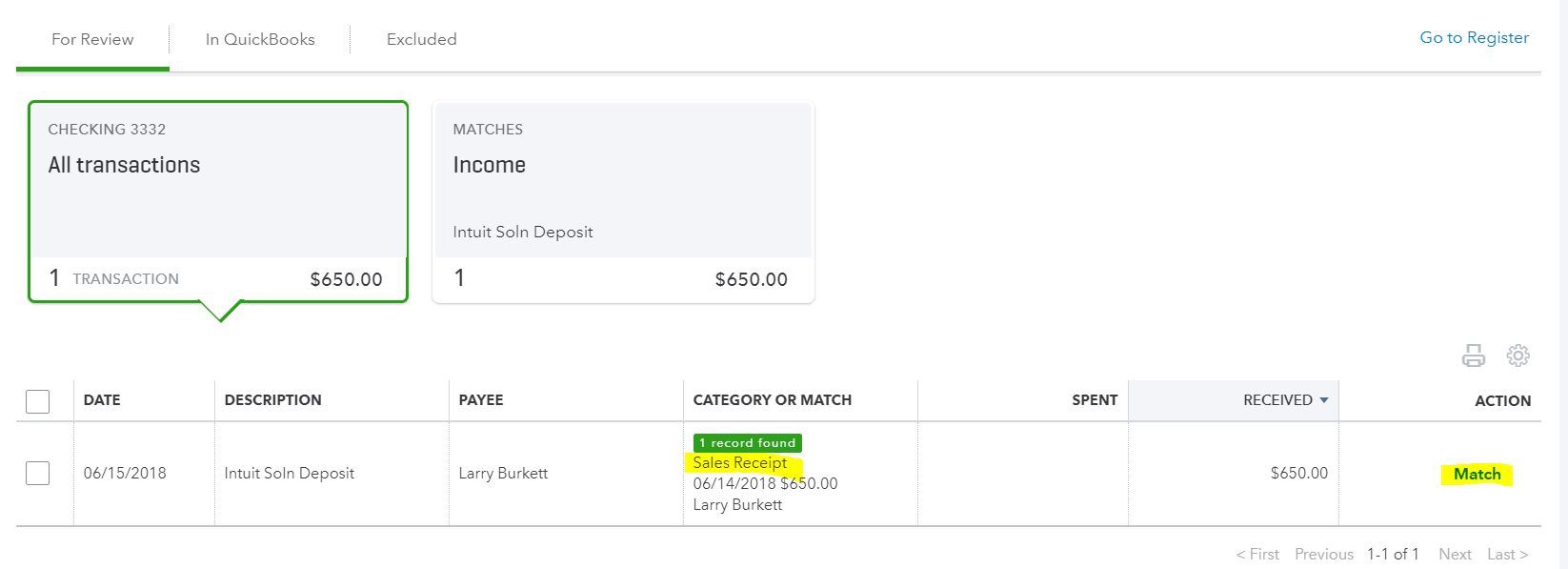This screenshot has height=569, width=1568.
Task: Check the Intuit Soln Deposit row checkbox
Action: 38,473
